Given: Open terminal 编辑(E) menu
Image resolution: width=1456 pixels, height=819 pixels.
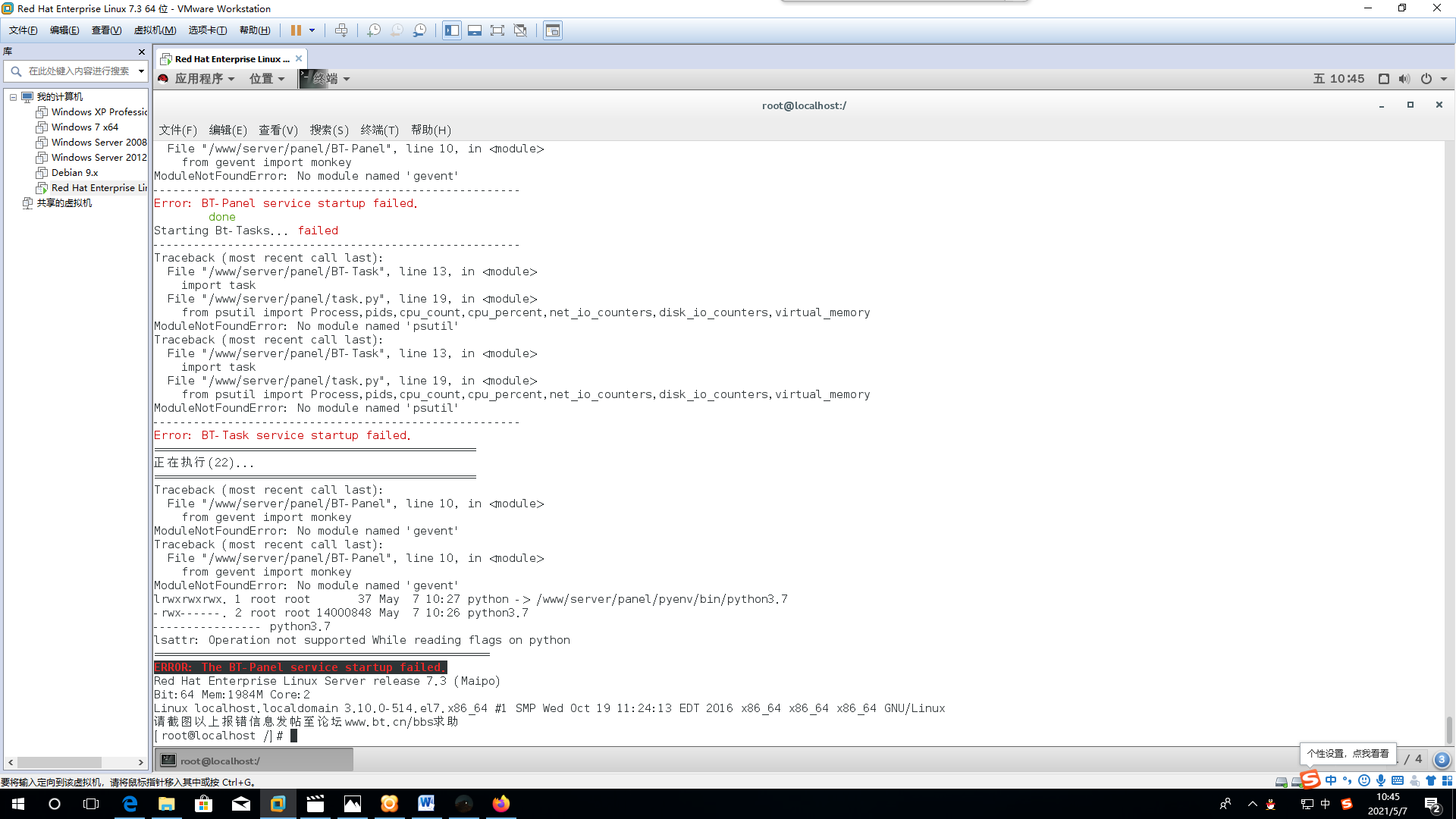Looking at the screenshot, I should [227, 130].
